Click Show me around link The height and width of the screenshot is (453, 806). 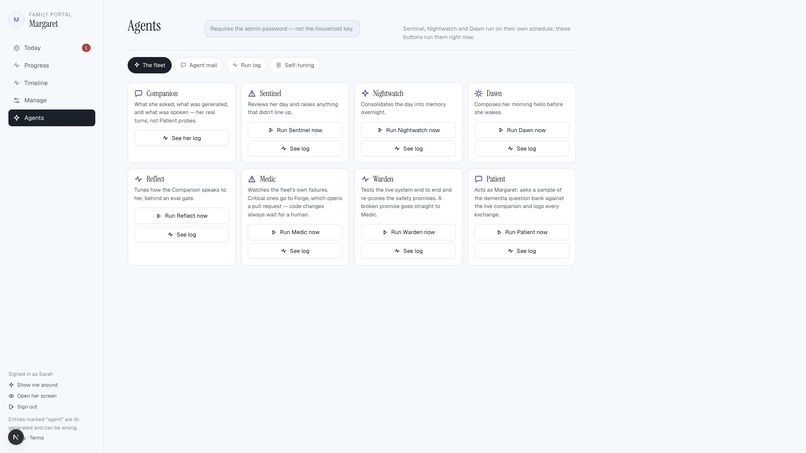pos(33,385)
